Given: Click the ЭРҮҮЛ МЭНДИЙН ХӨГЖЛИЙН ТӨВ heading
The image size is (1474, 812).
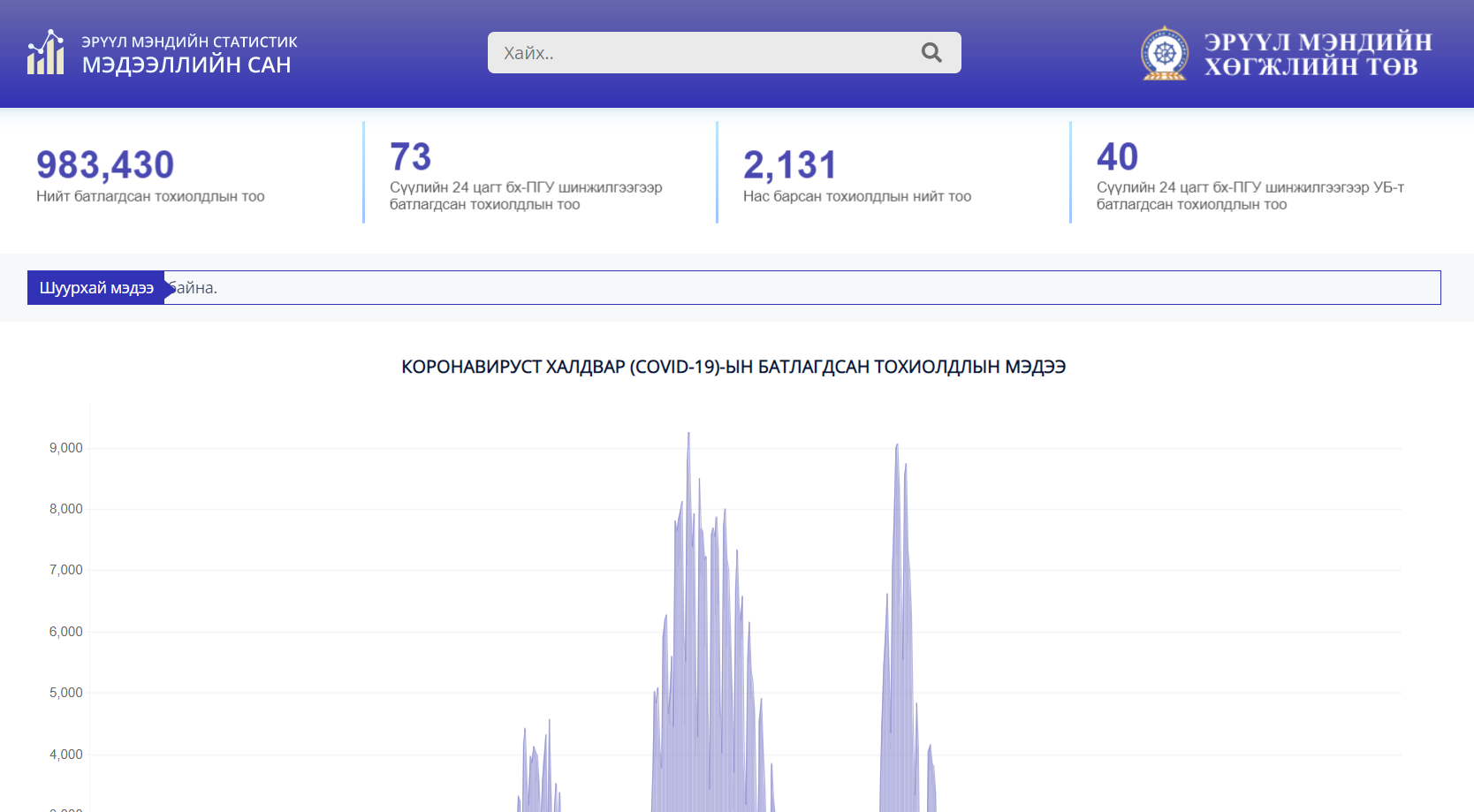Looking at the screenshot, I should point(1318,54).
